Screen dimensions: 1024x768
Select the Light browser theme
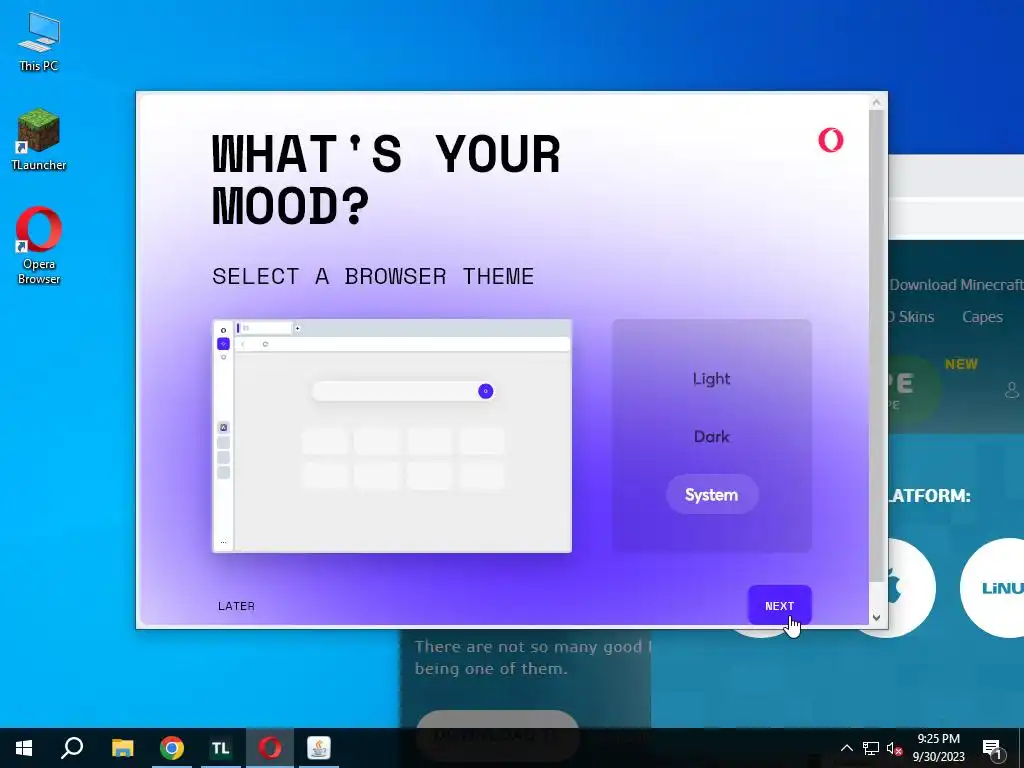click(x=711, y=379)
